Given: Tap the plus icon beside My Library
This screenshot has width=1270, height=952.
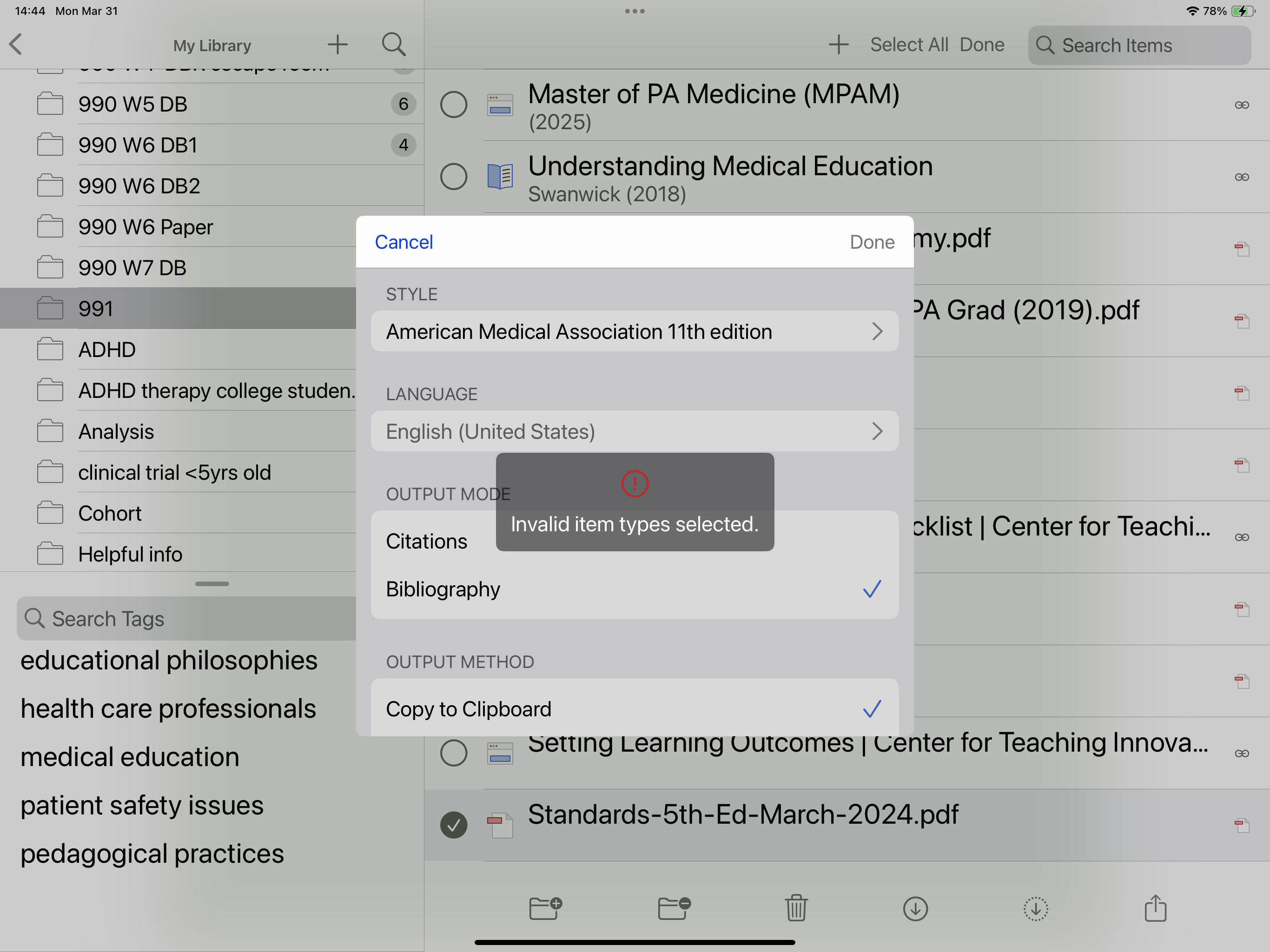Looking at the screenshot, I should point(337,45).
